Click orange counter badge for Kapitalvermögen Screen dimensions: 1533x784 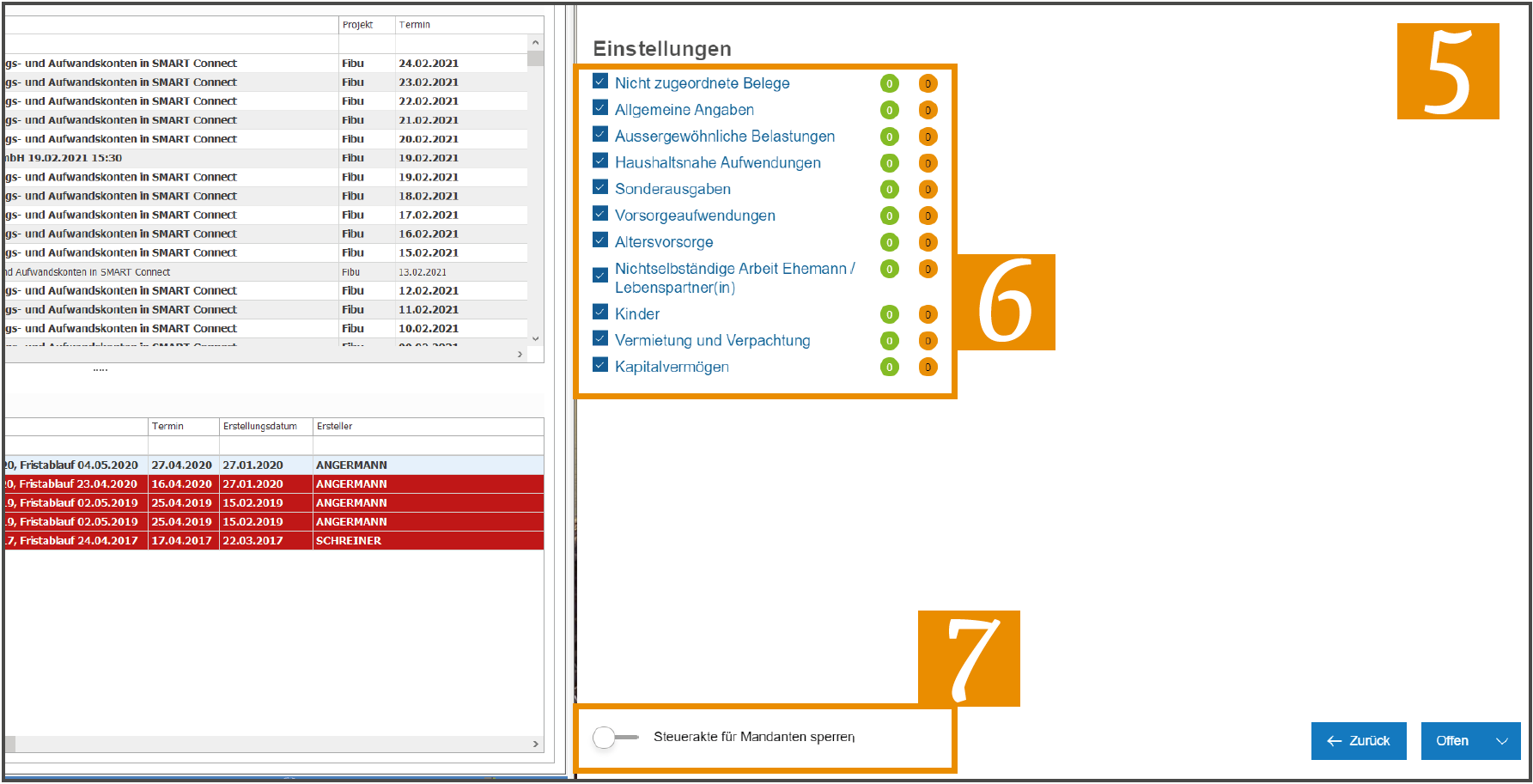coord(928,368)
